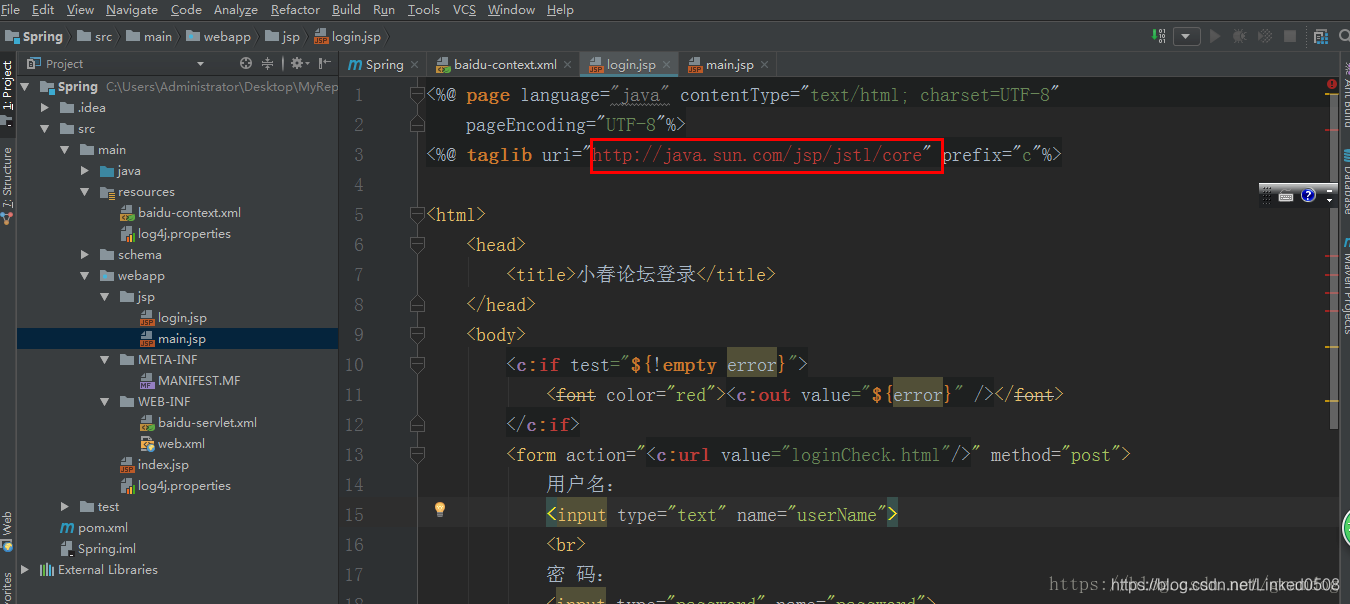1350x604 pixels.
Task: Switch to the baidu-context.xml tab
Action: coord(504,65)
